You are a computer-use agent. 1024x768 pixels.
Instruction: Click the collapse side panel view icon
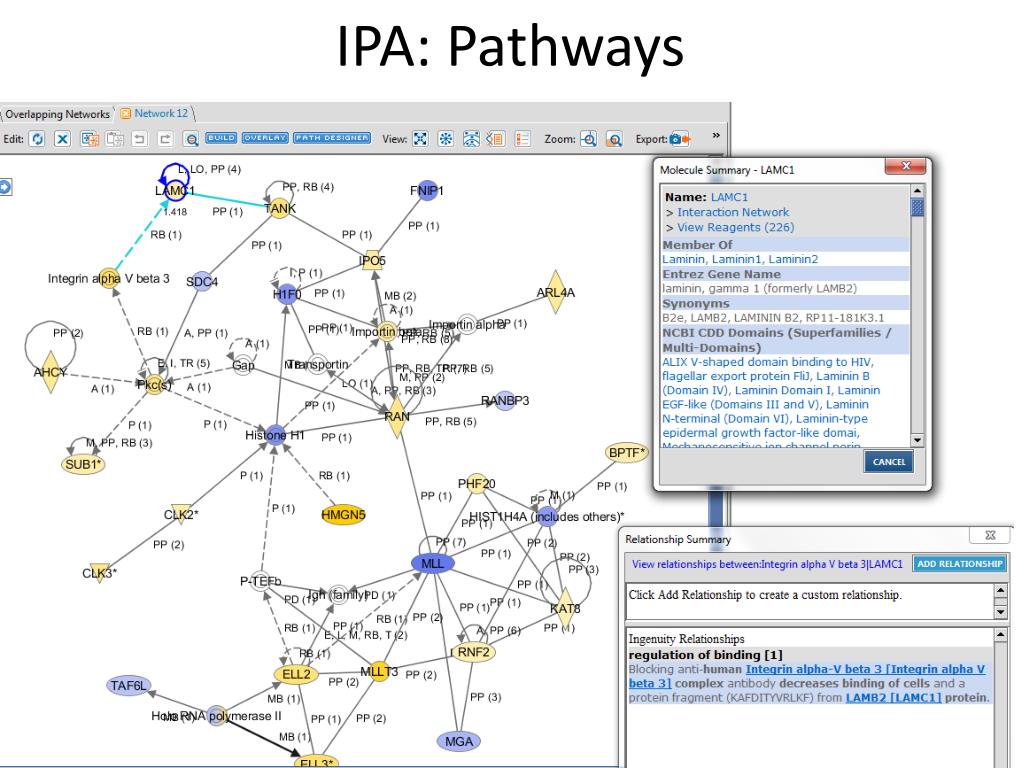[496, 138]
